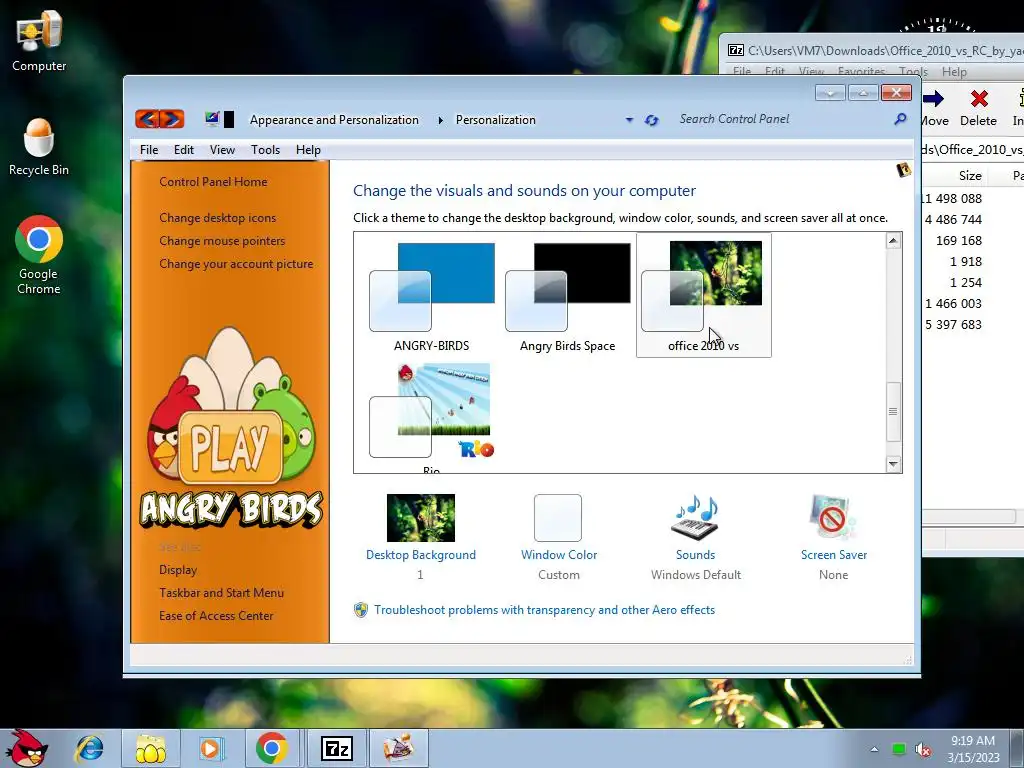Screen dimensions: 1024x768
Task: Click the Chrome taskbar icon
Action: (x=272, y=749)
